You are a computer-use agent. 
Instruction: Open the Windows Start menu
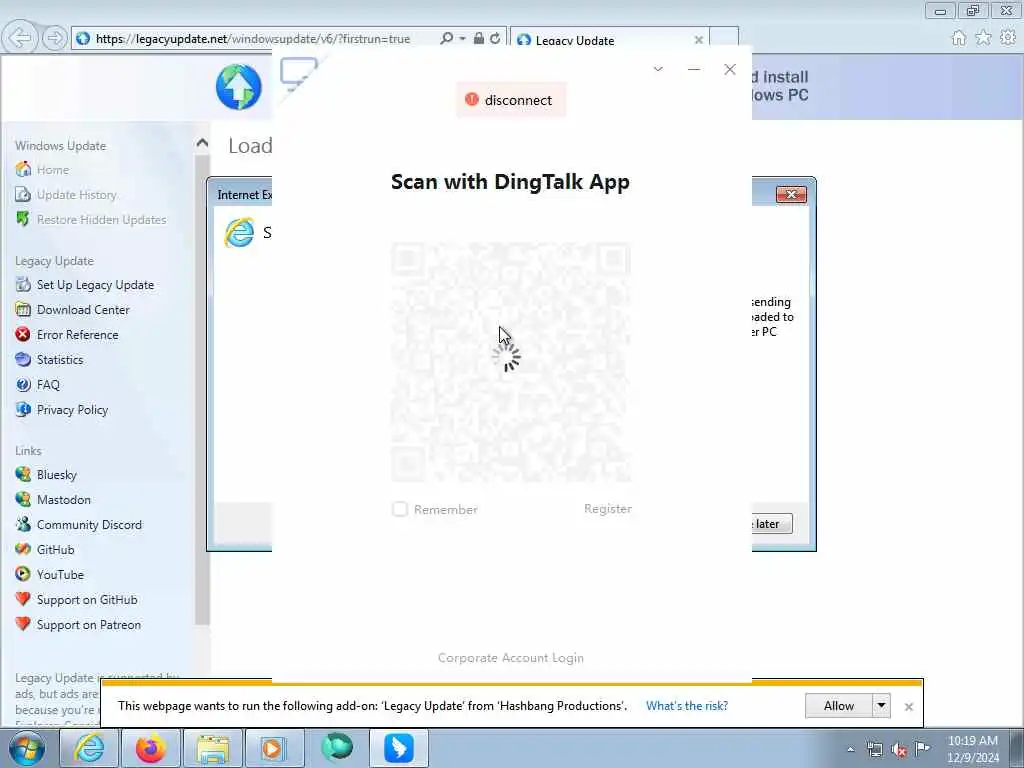(26, 748)
